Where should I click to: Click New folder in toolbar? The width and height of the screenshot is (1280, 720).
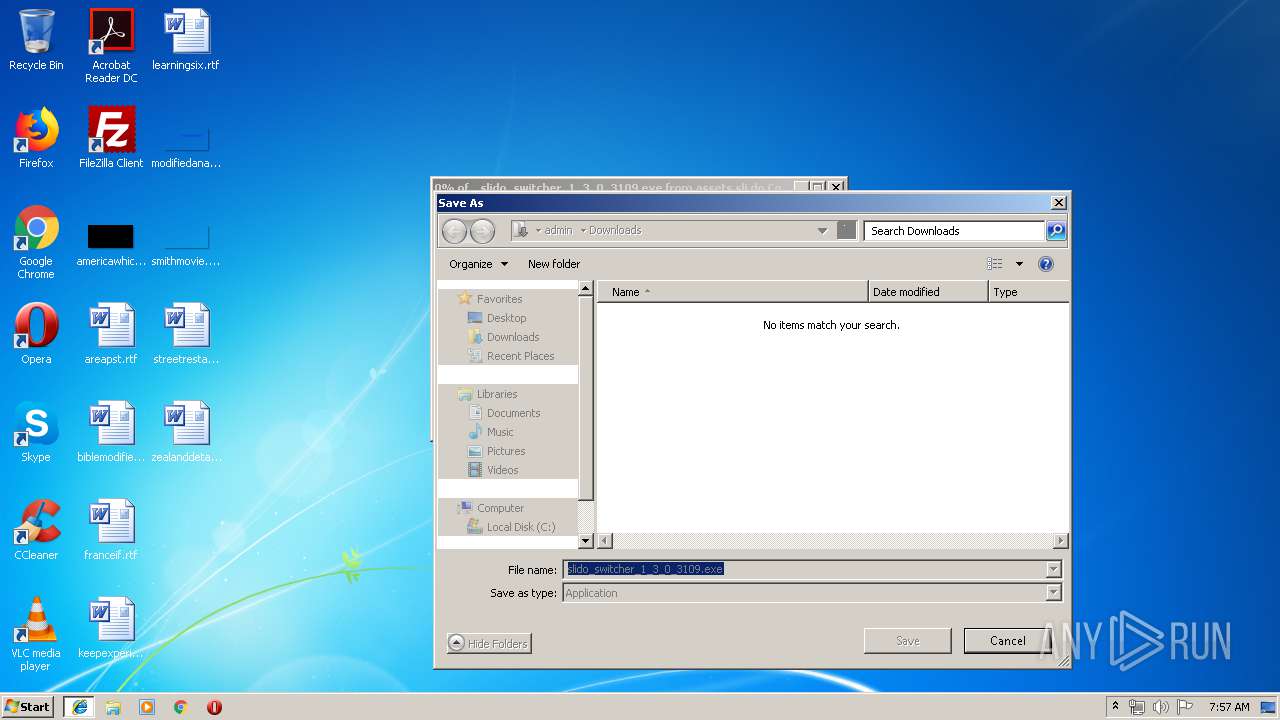(x=554, y=264)
